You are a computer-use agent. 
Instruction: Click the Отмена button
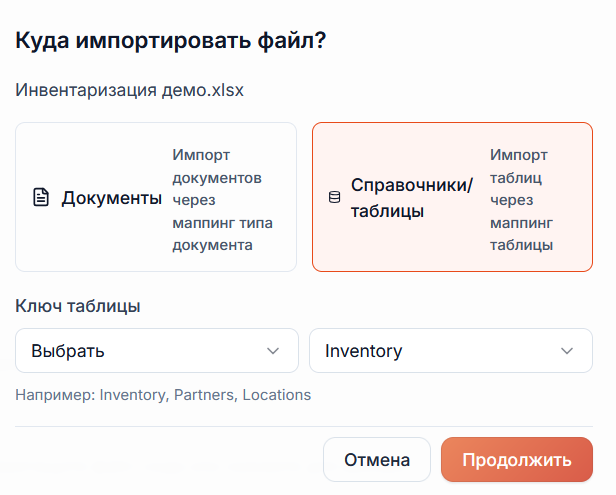click(x=377, y=460)
